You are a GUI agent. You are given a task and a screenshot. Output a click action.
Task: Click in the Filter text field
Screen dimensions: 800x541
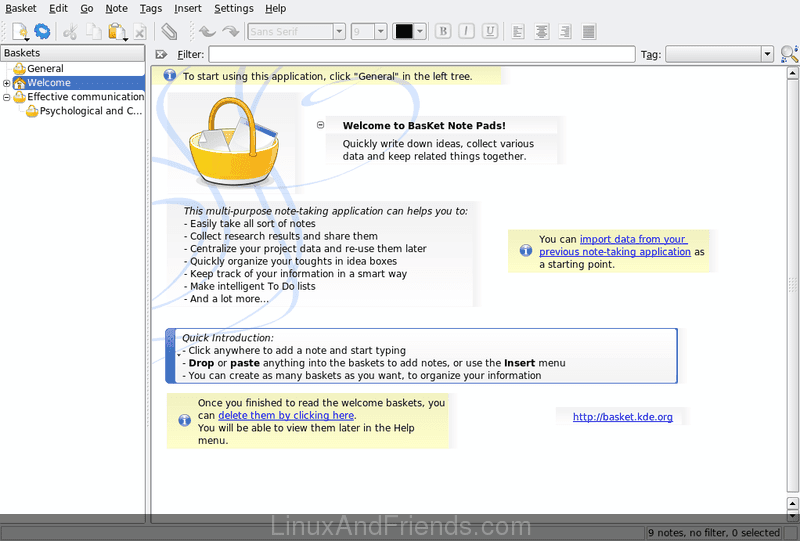(422, 54)
